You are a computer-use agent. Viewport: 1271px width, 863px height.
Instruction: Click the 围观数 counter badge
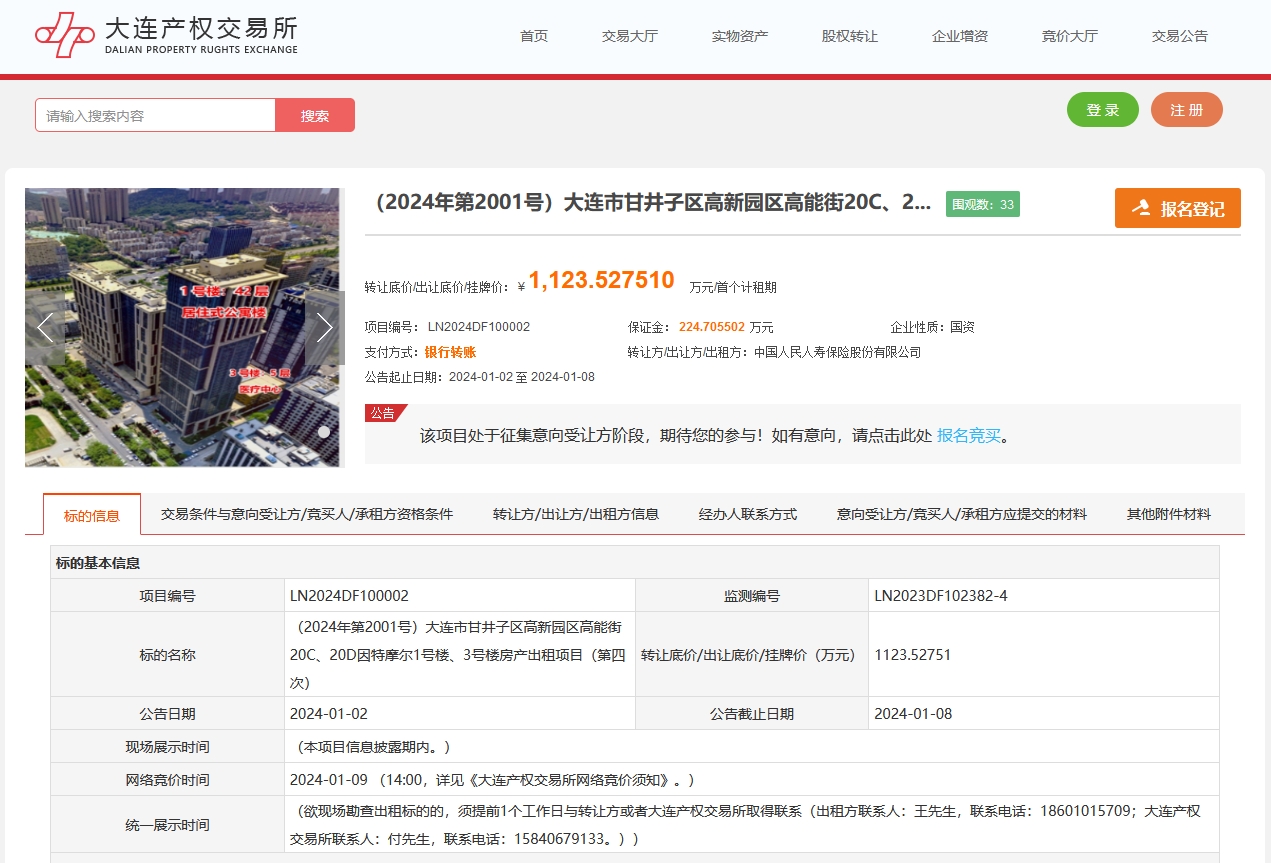tap(982, 204)
